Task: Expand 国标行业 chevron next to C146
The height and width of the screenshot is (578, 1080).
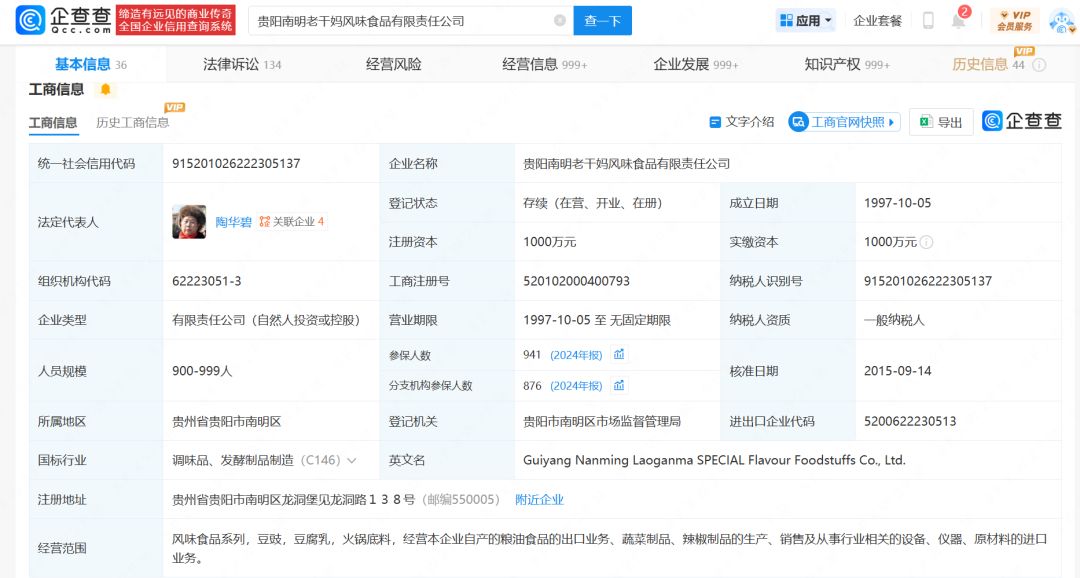Action: tap(352, 461)
